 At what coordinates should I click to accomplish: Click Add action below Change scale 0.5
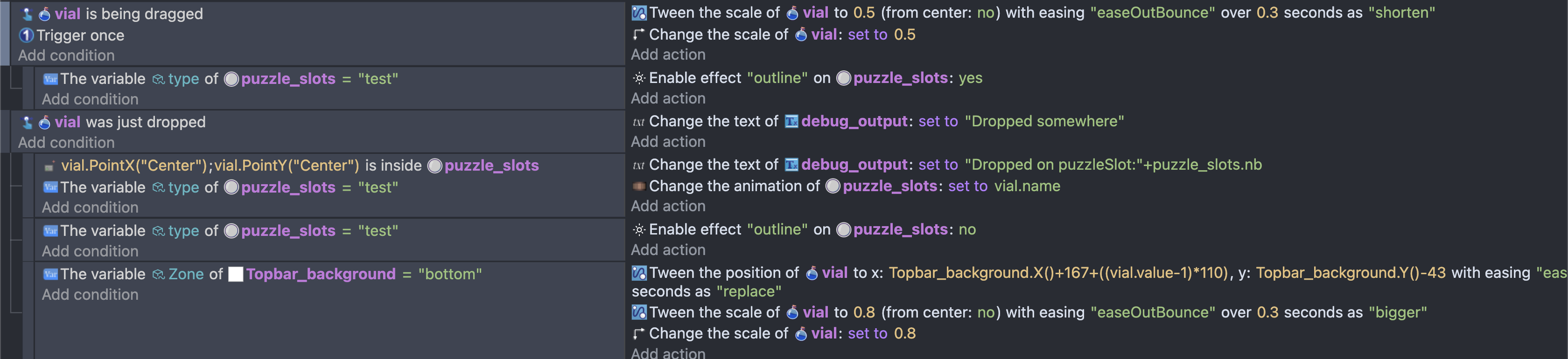pos(668,55)
